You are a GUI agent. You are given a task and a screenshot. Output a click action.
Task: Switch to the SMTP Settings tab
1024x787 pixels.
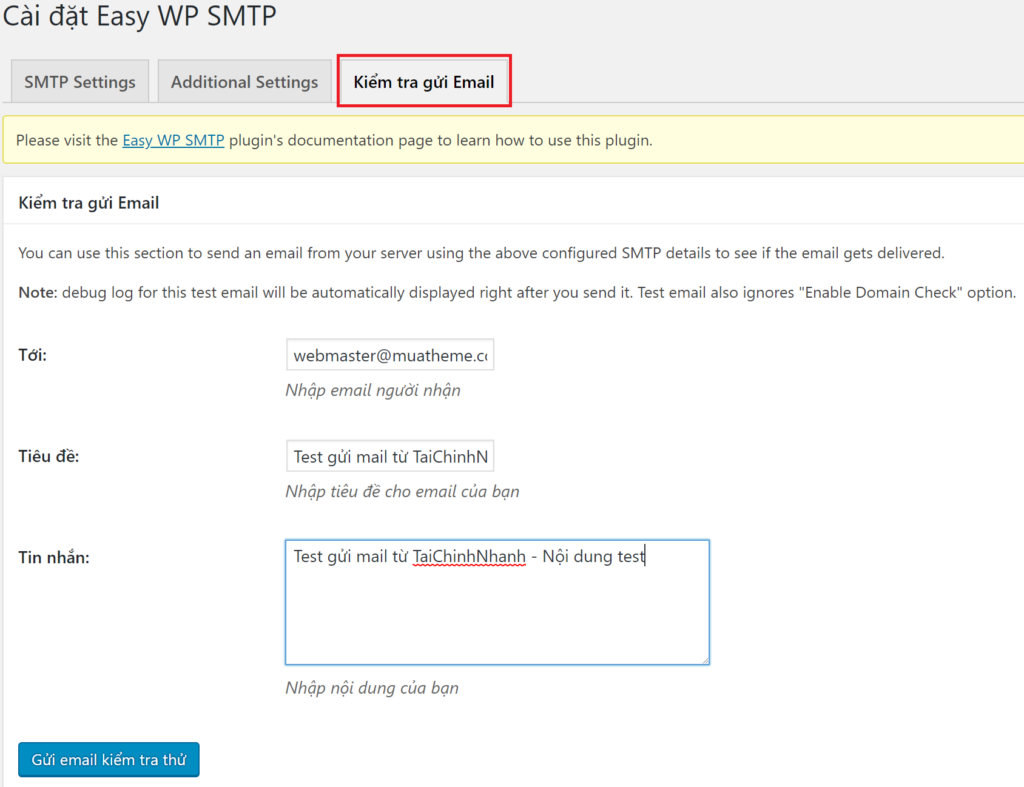[79, 81]
